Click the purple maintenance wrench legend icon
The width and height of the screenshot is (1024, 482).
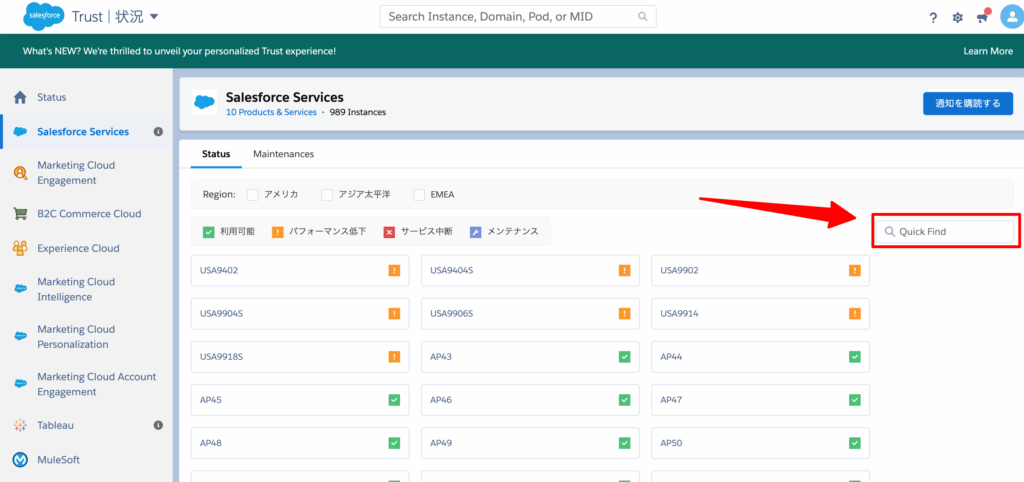point(475,232)
